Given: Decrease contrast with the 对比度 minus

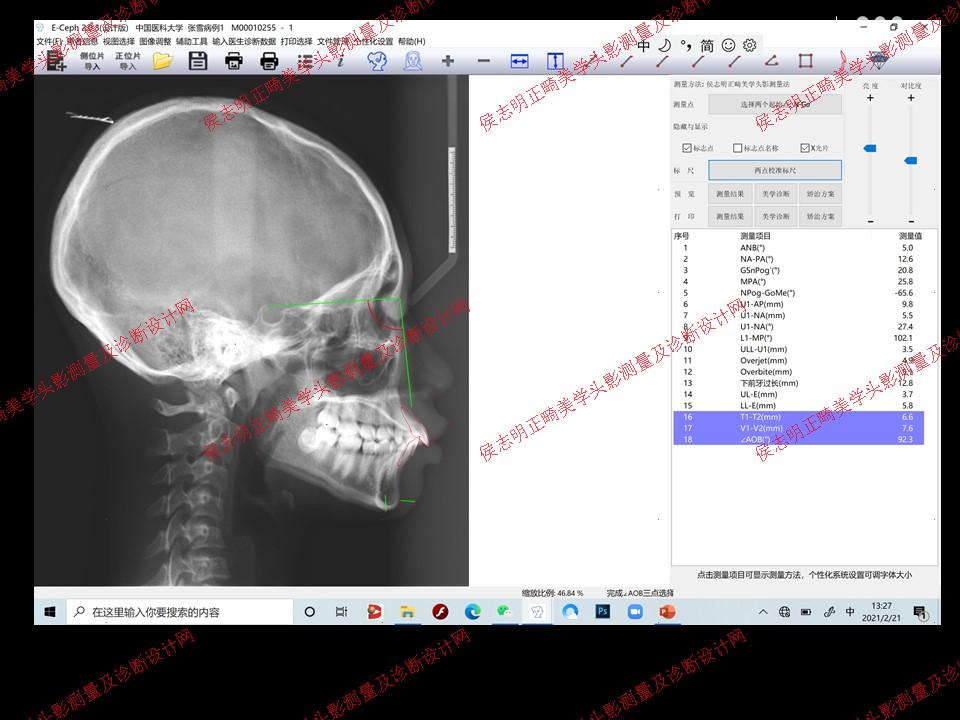Looking at the screenshot, I should point(911,221).
